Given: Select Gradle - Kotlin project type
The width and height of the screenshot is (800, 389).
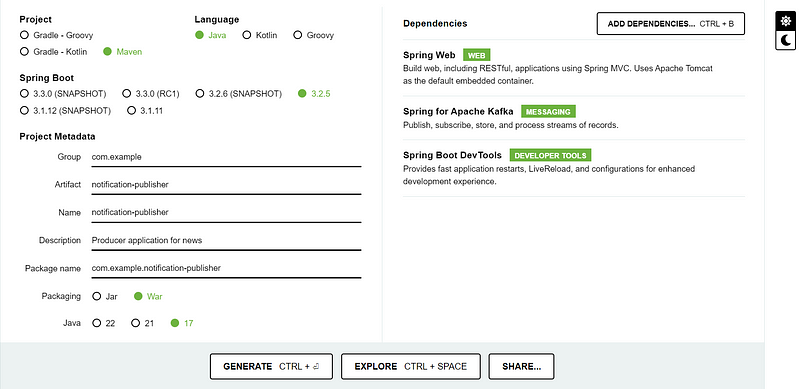Looking at the screenshot, I should (x=54, y=52).
